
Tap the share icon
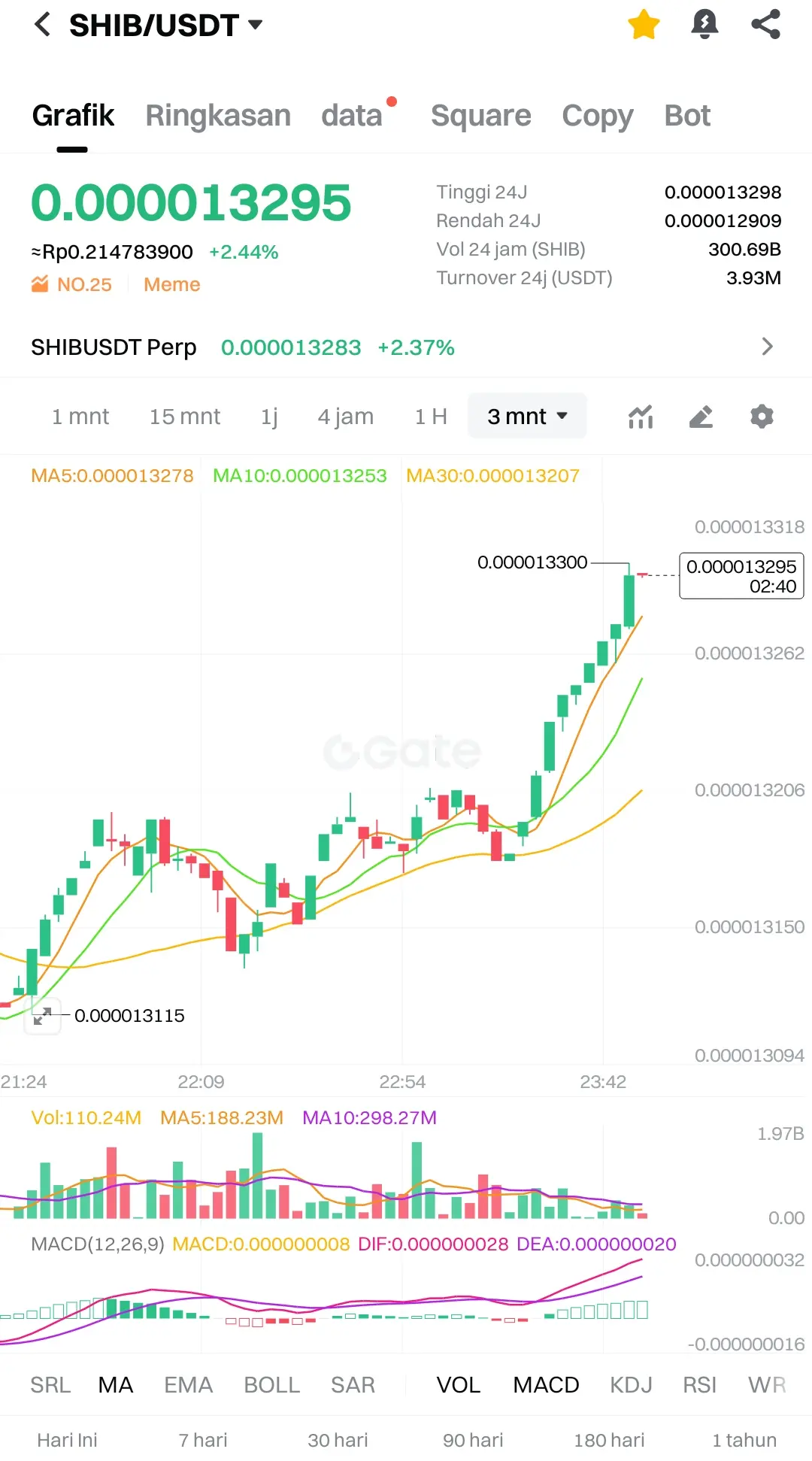(x=765, y=25)
